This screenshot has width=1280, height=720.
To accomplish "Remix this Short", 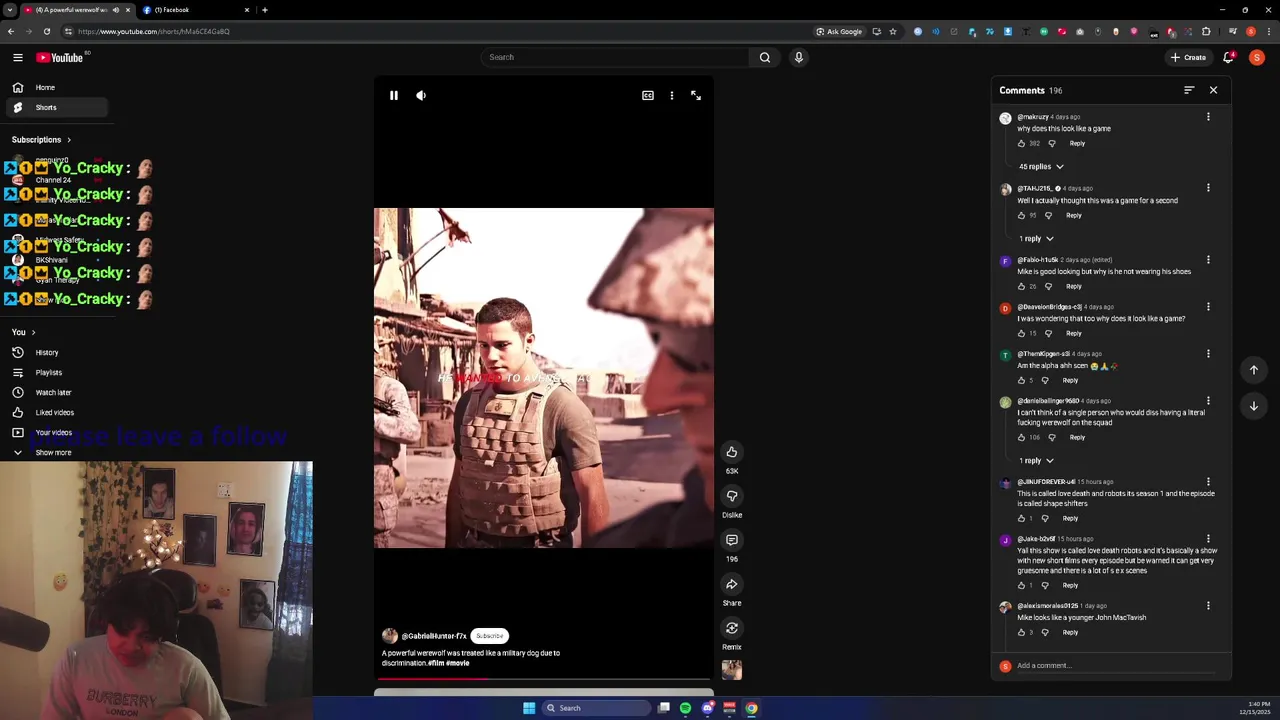I will (732, 628).
